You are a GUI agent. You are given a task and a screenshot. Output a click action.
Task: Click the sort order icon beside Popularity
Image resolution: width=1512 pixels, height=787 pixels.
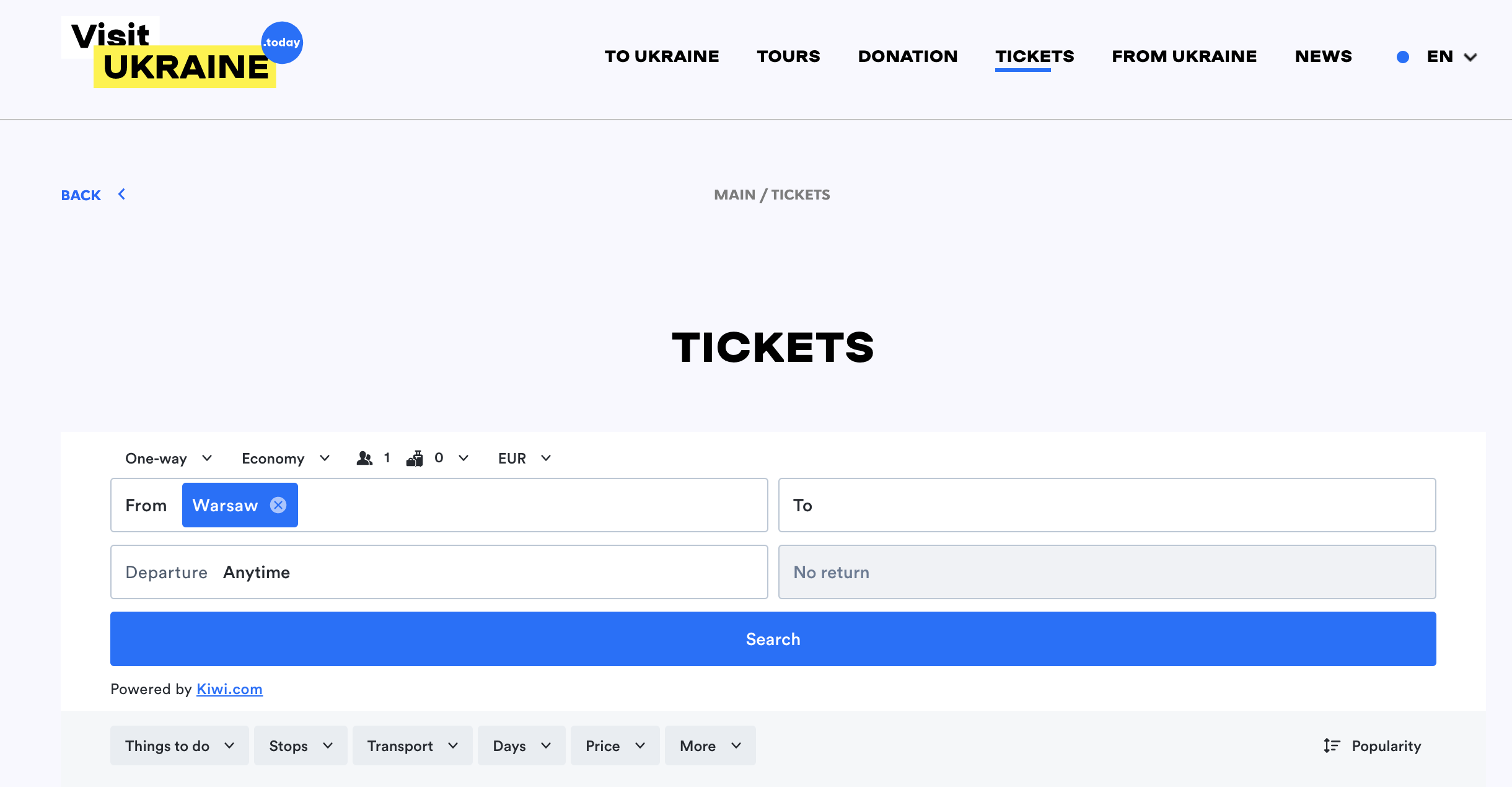(1332, 745)
